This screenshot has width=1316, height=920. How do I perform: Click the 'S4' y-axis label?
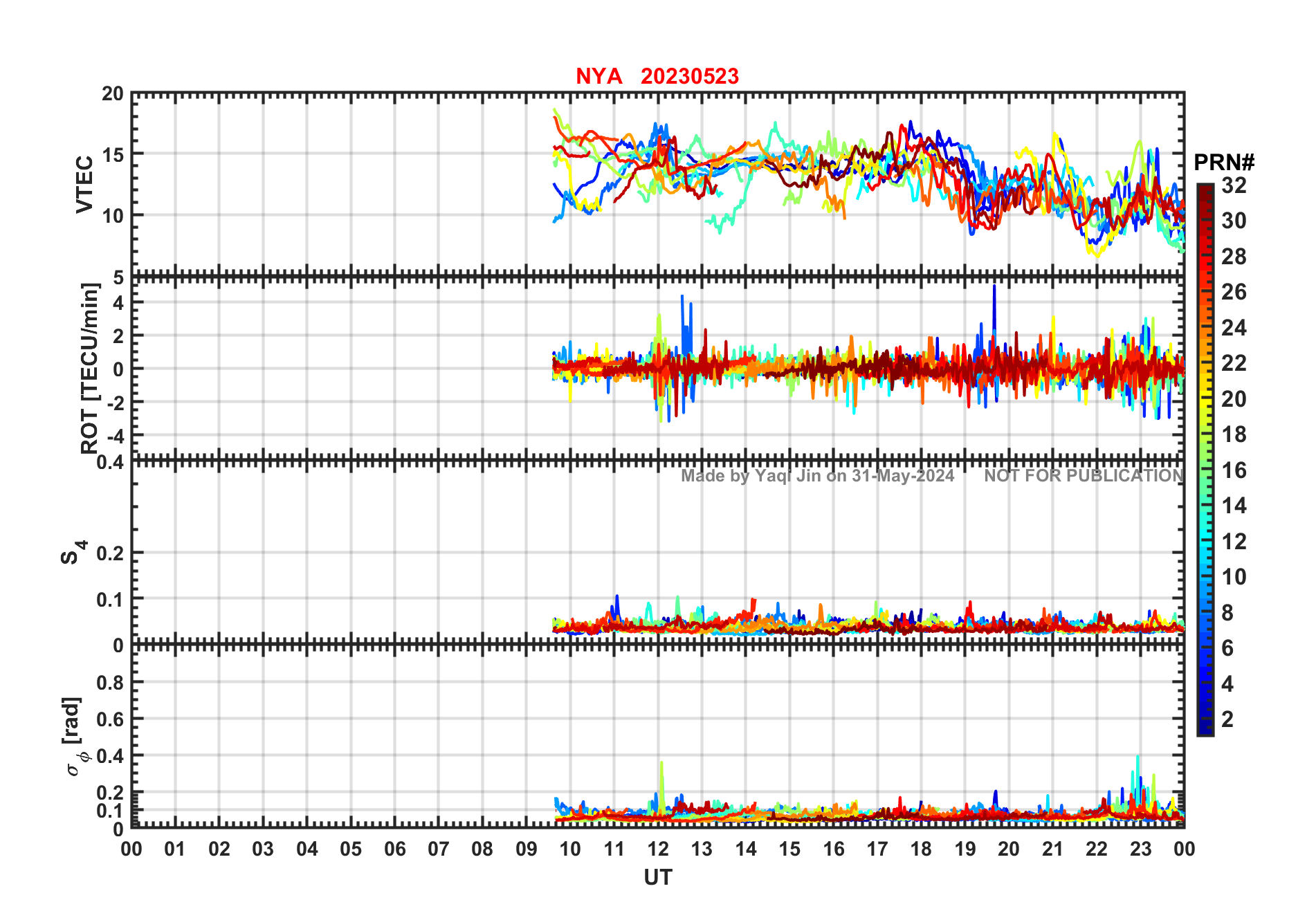pos(73,553)
